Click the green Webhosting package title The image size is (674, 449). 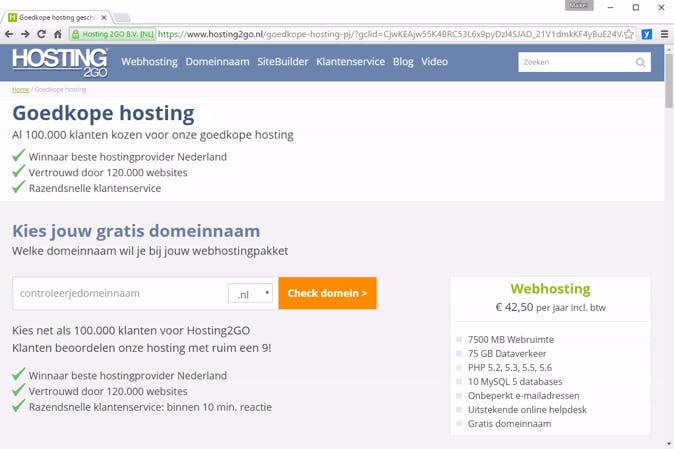[x=550, y=289]
